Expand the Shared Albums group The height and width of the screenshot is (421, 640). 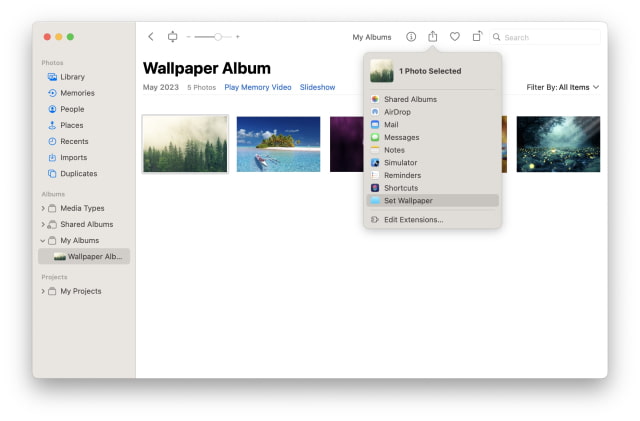[43, 224]
